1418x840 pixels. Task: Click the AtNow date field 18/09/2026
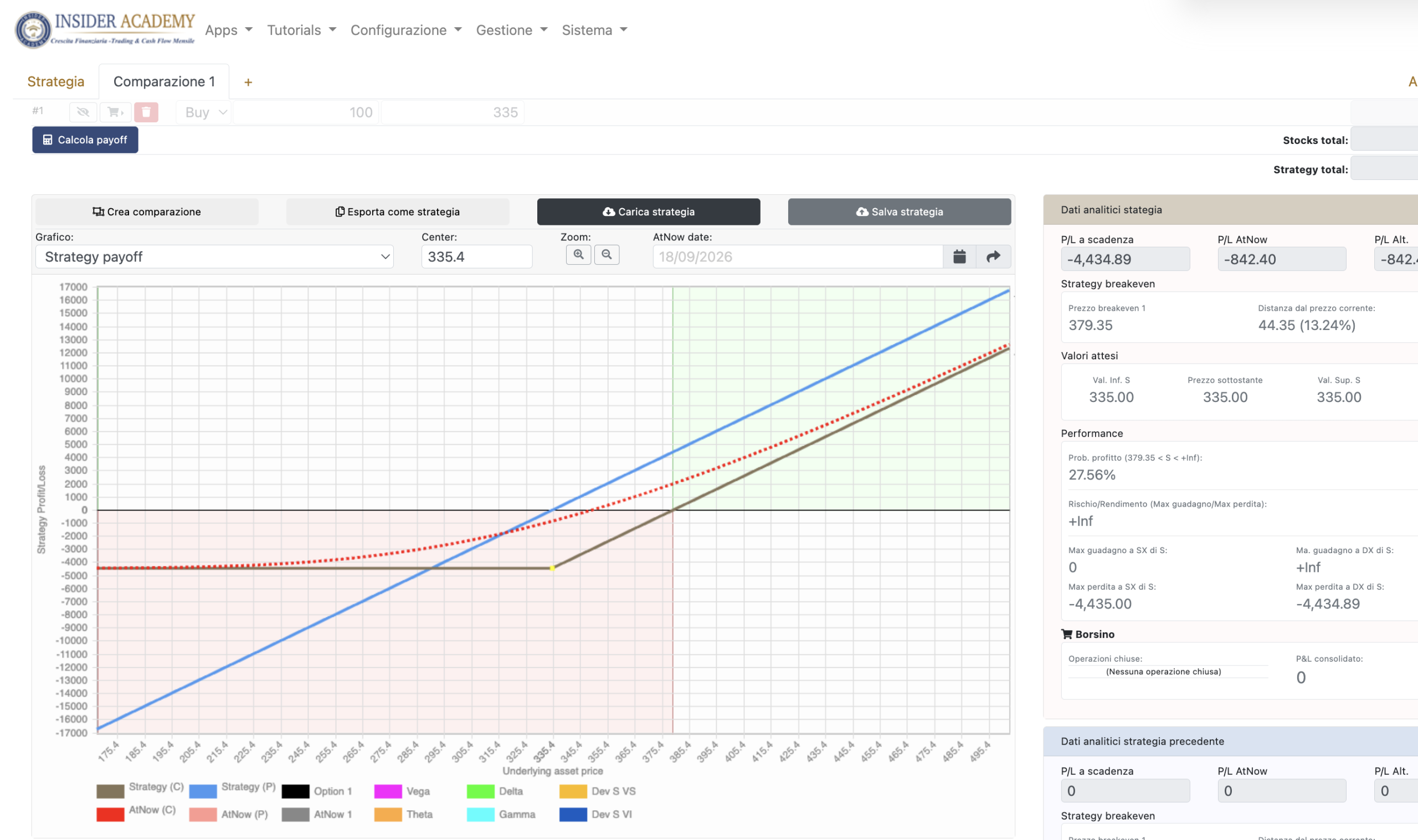coord(798,256)
